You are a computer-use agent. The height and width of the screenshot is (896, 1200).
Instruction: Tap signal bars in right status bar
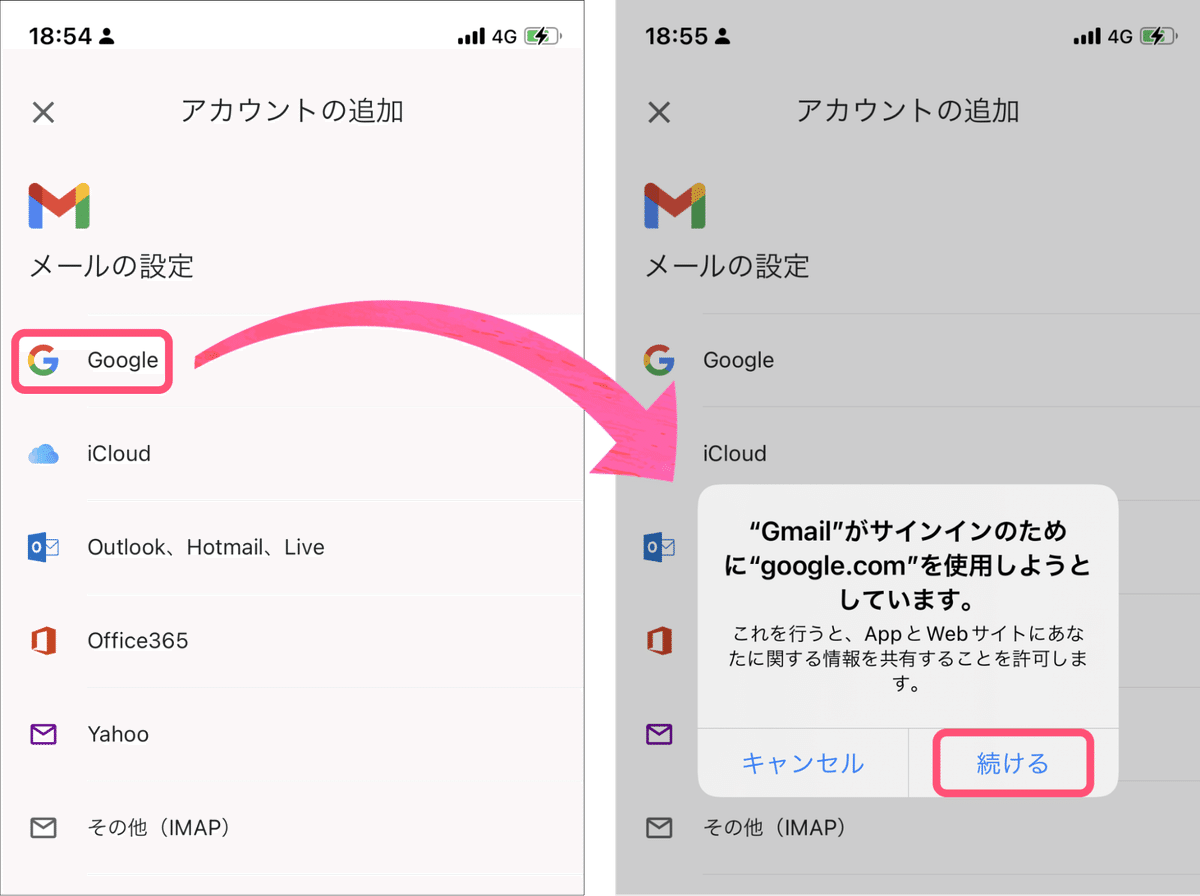click(x=1087, y=38)
